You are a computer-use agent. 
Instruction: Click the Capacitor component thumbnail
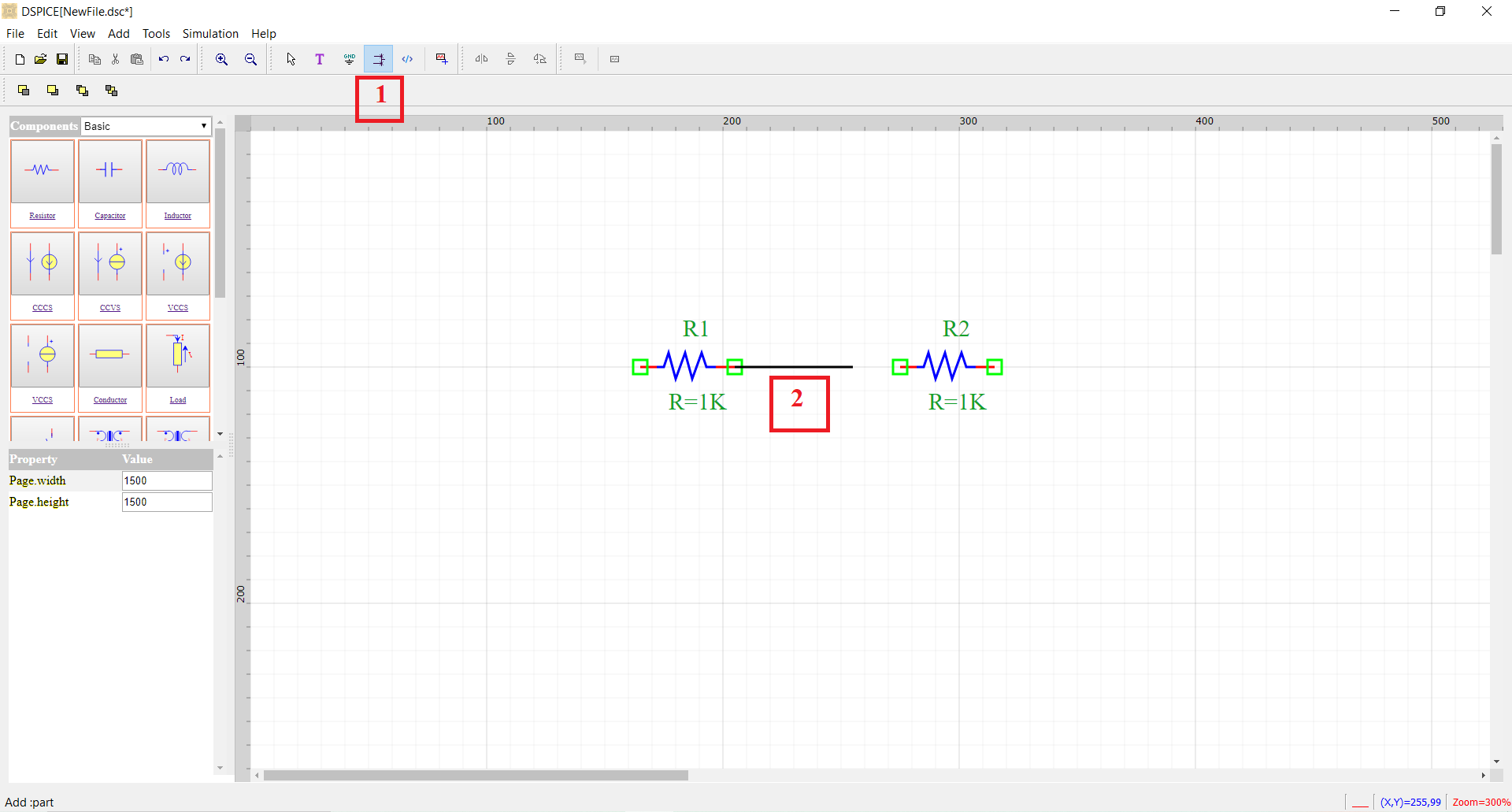(x=110, y=171)
